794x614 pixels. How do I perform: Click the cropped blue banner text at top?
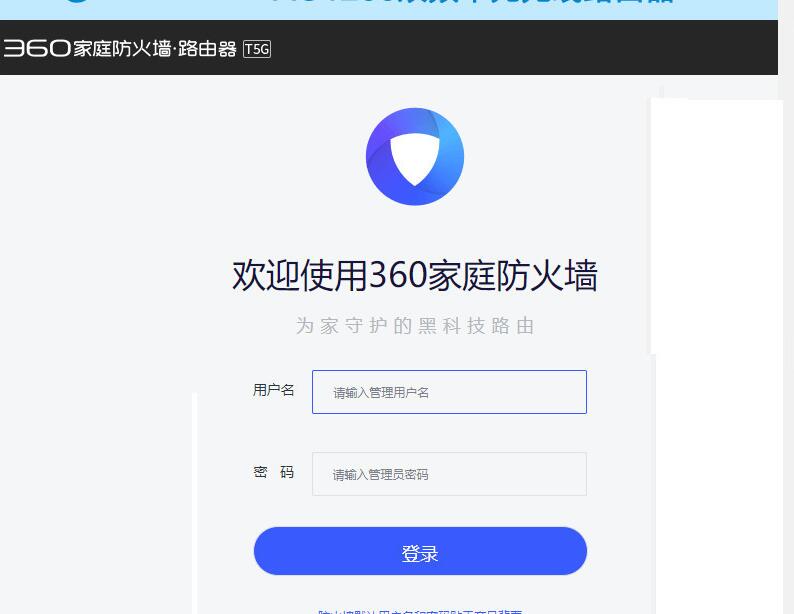click(473, 2)
